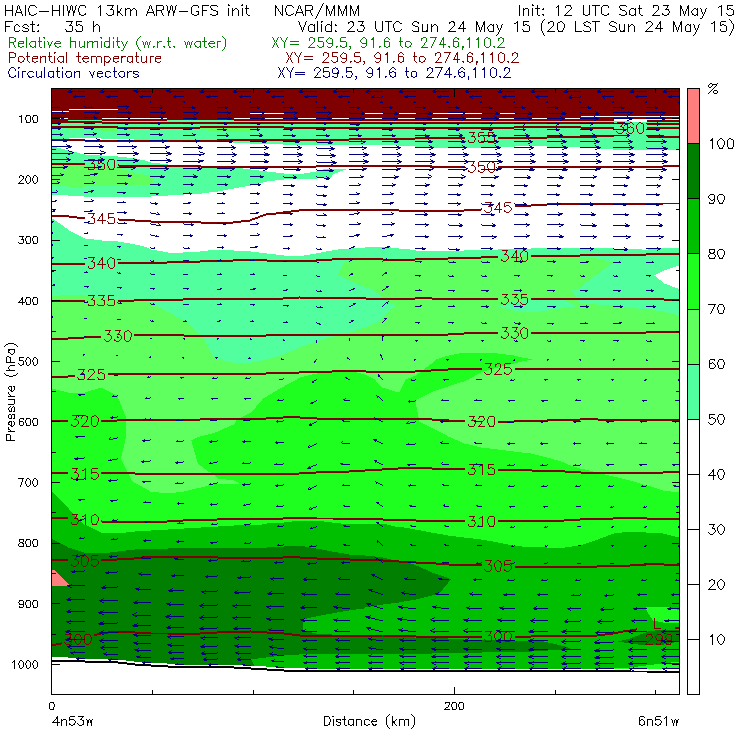Click the 'Relative humidity (w.r.t. water)' legend label

(117, 43)
